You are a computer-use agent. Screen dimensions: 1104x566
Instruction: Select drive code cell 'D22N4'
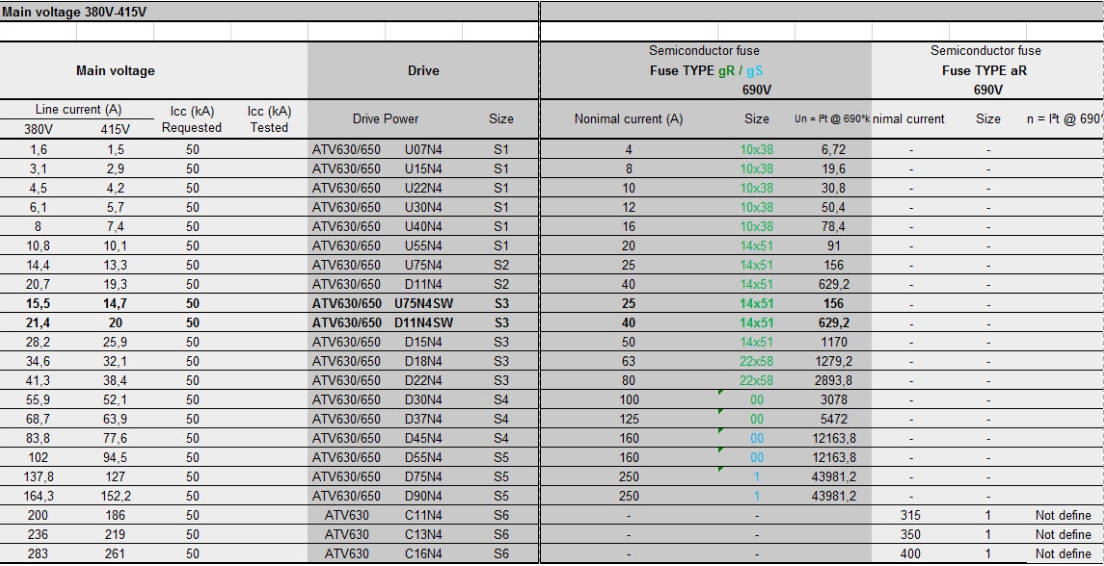click(423, 381)
